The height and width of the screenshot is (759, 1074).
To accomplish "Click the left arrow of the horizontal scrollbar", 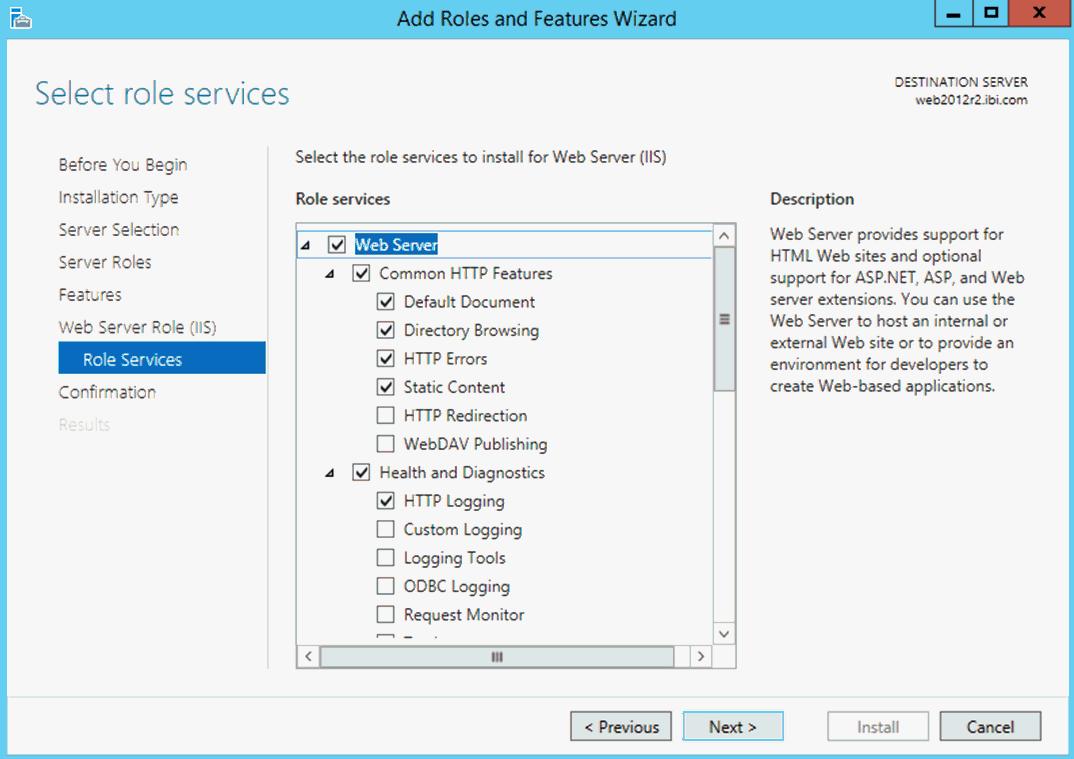I will (x=308, y=656).
